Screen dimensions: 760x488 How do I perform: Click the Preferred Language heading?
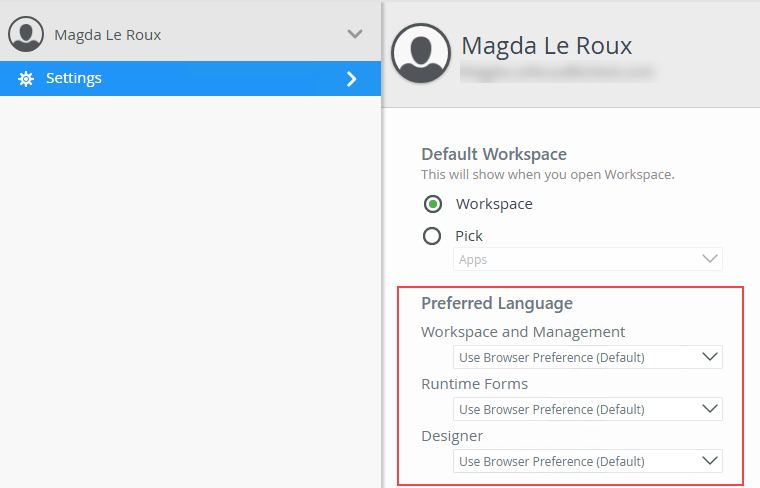tap(497, 303)
